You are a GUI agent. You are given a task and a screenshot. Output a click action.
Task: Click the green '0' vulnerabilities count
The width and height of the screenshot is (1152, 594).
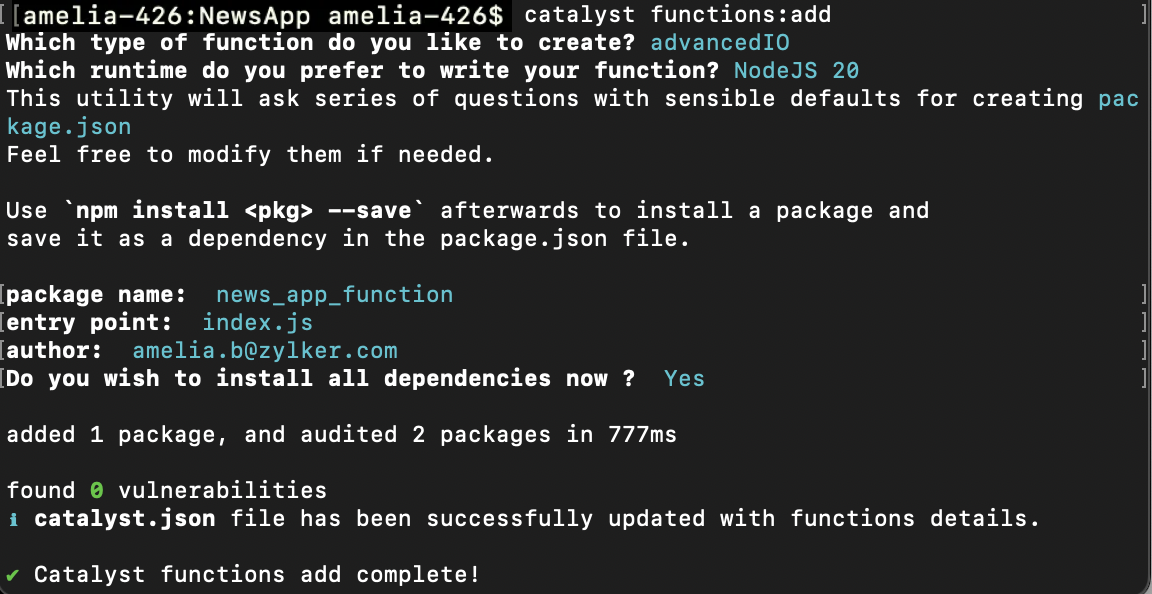tap(97, 490)
